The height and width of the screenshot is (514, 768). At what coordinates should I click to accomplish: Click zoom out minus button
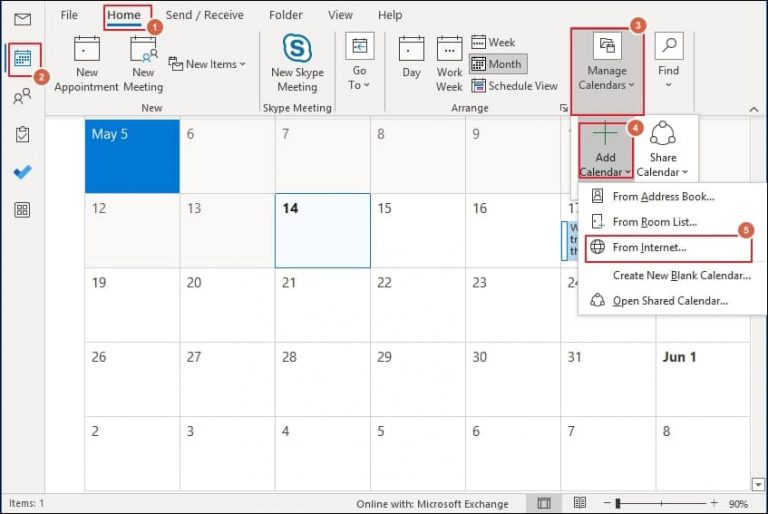[607, 503]
